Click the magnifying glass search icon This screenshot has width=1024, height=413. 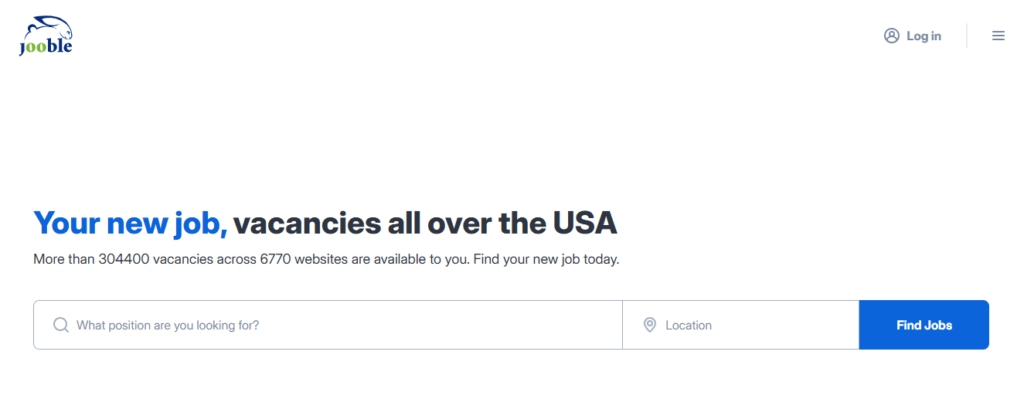click(61, 325)
